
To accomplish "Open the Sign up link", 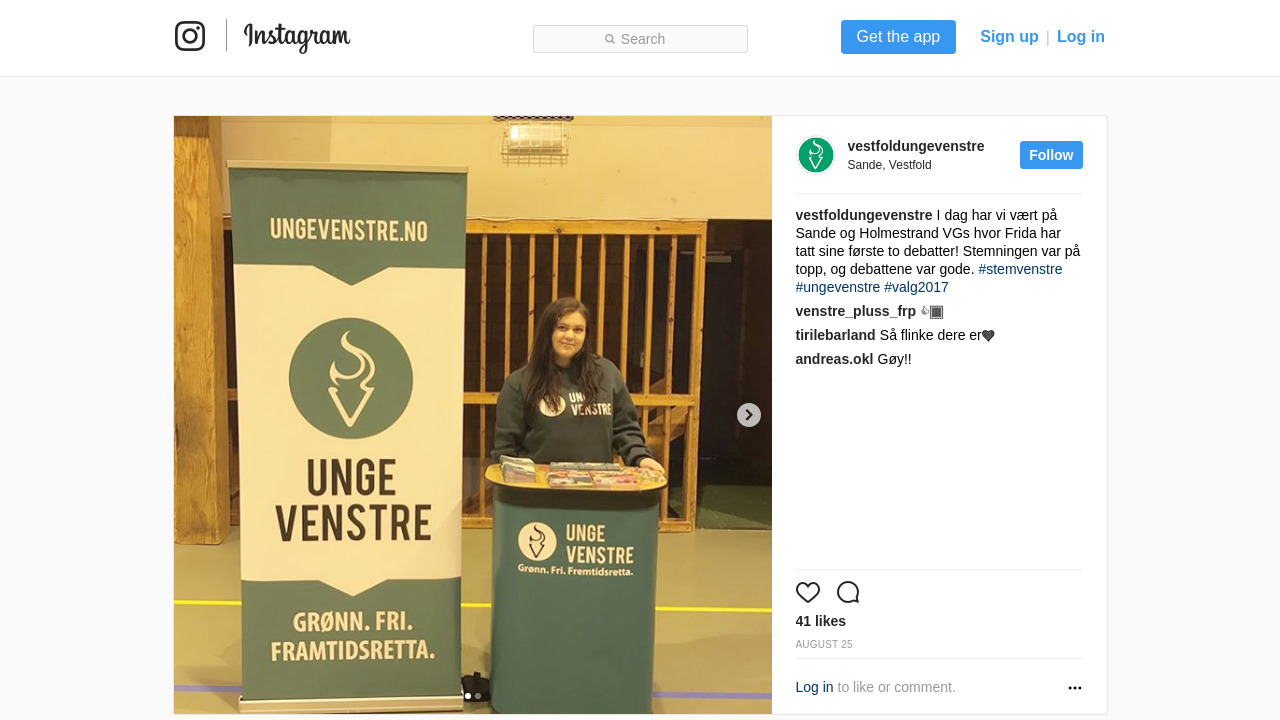I will [1009, 37].
